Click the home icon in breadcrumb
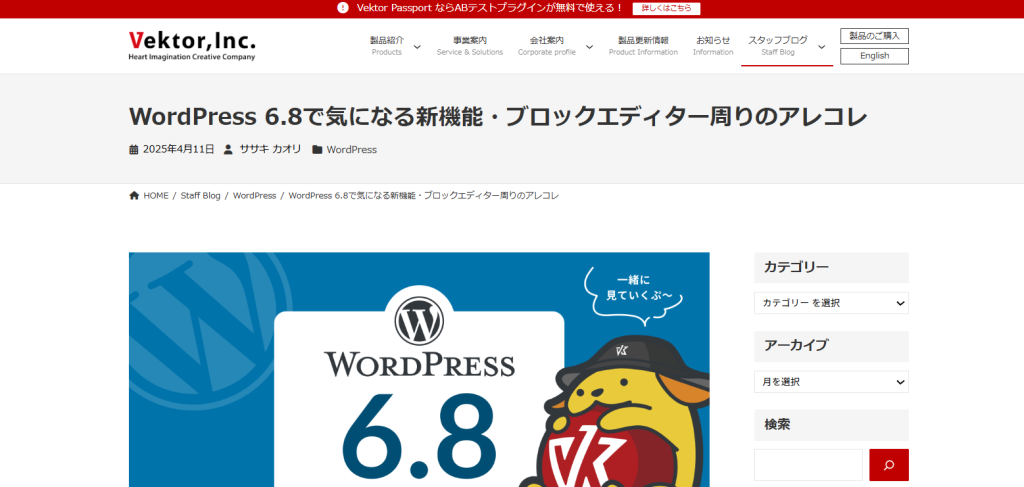The height and width of the screenshot is (487, 1024). 134,196
